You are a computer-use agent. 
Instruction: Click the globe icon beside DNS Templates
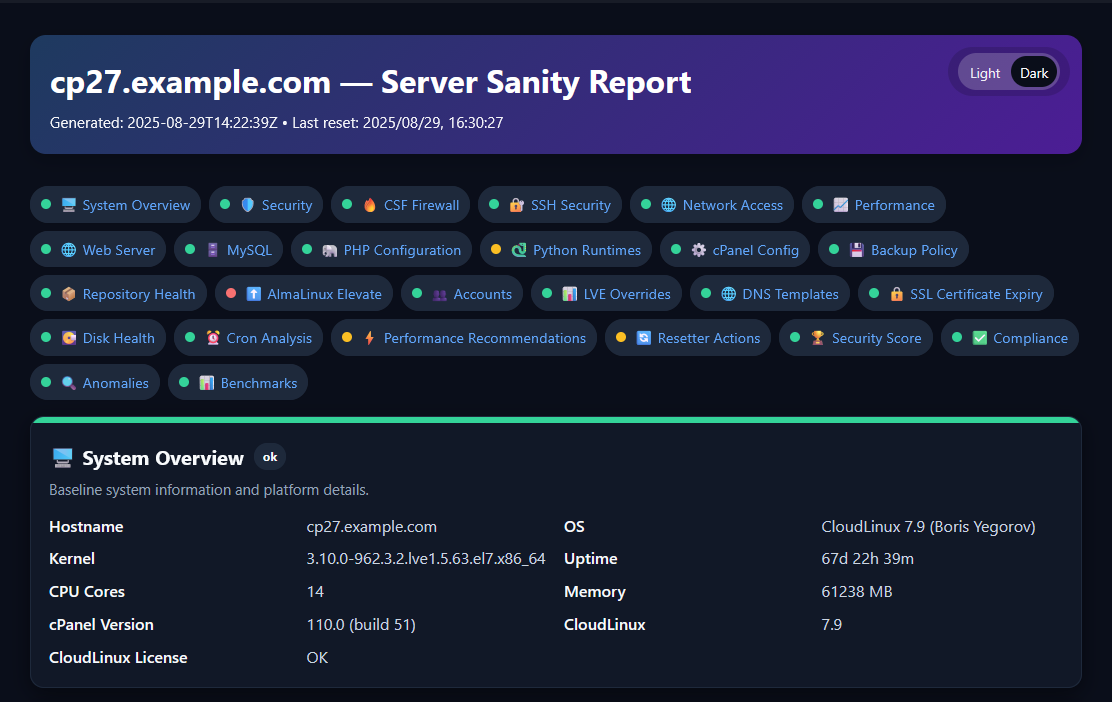[728, 294]
